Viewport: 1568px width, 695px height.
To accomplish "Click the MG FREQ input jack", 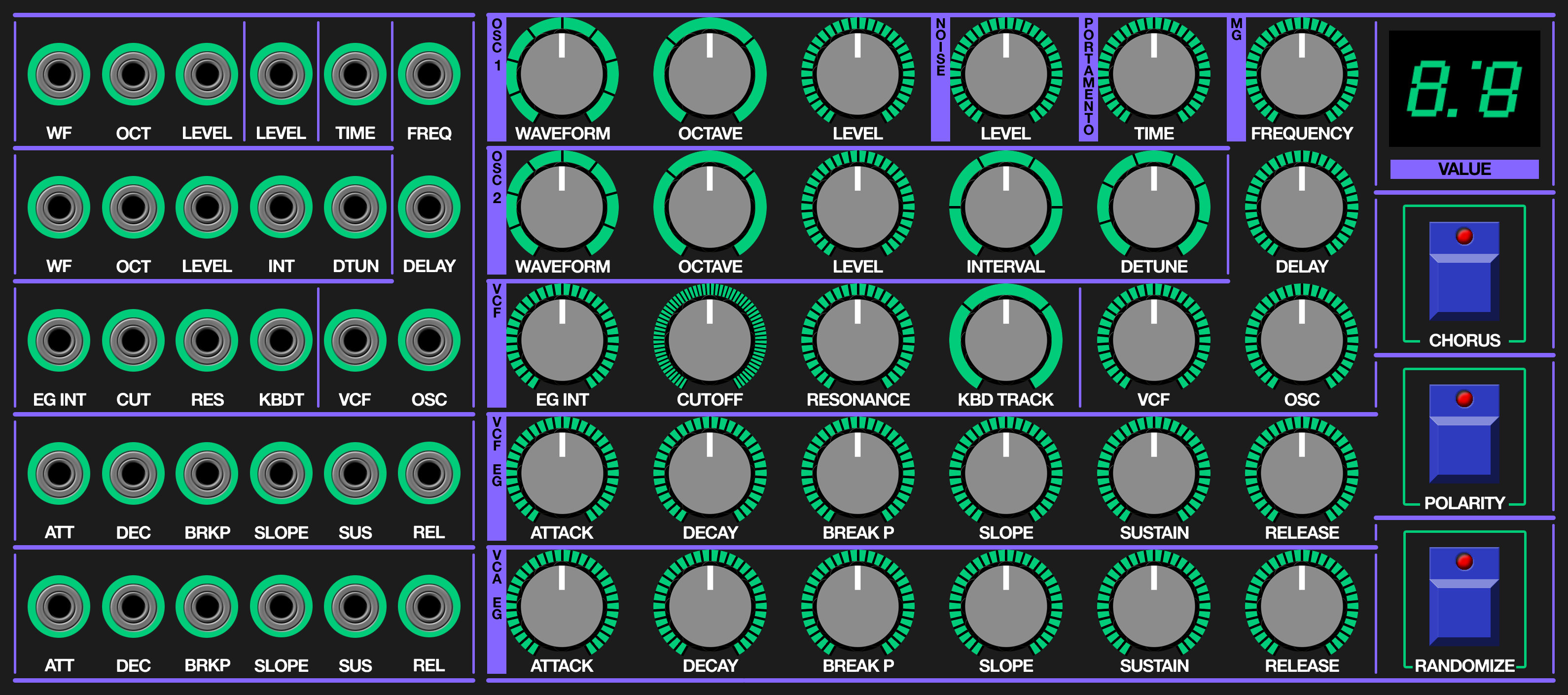I will [428, 74].
